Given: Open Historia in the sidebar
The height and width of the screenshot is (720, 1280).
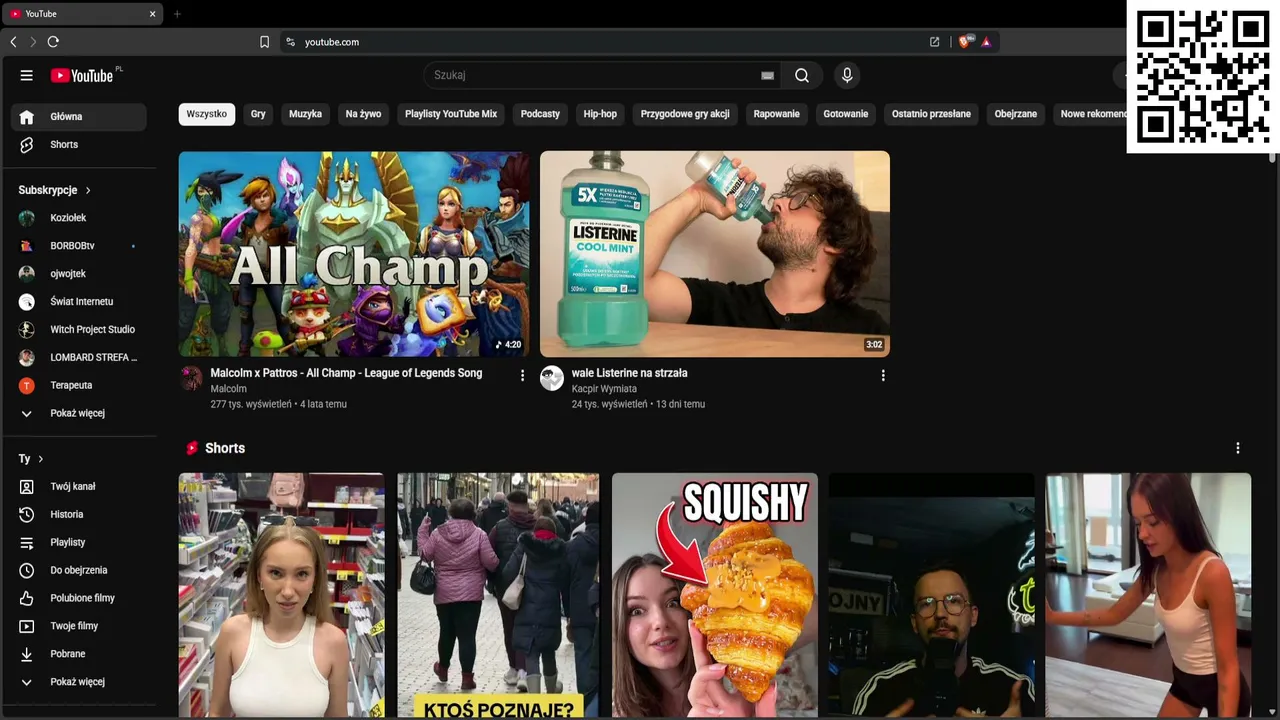Looking at the screenshot, I should pyautogui.click(x=79, y=514).
